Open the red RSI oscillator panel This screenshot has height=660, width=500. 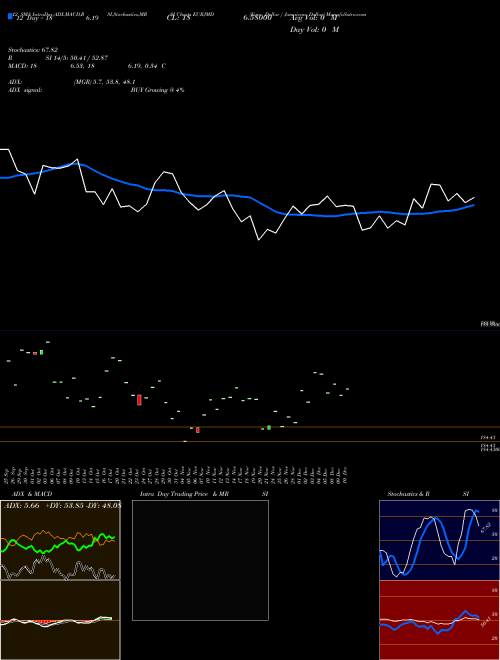[439, 620]
